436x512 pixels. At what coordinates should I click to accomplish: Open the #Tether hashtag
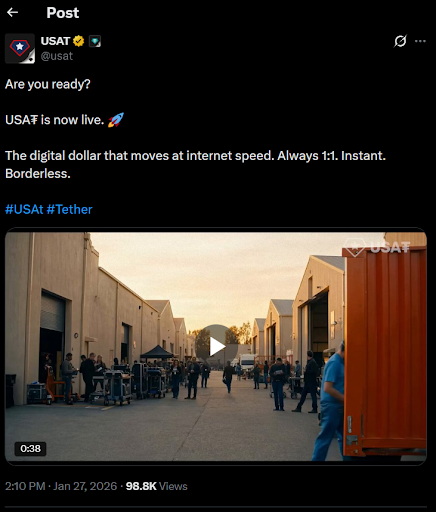click(x=69, y=209)
